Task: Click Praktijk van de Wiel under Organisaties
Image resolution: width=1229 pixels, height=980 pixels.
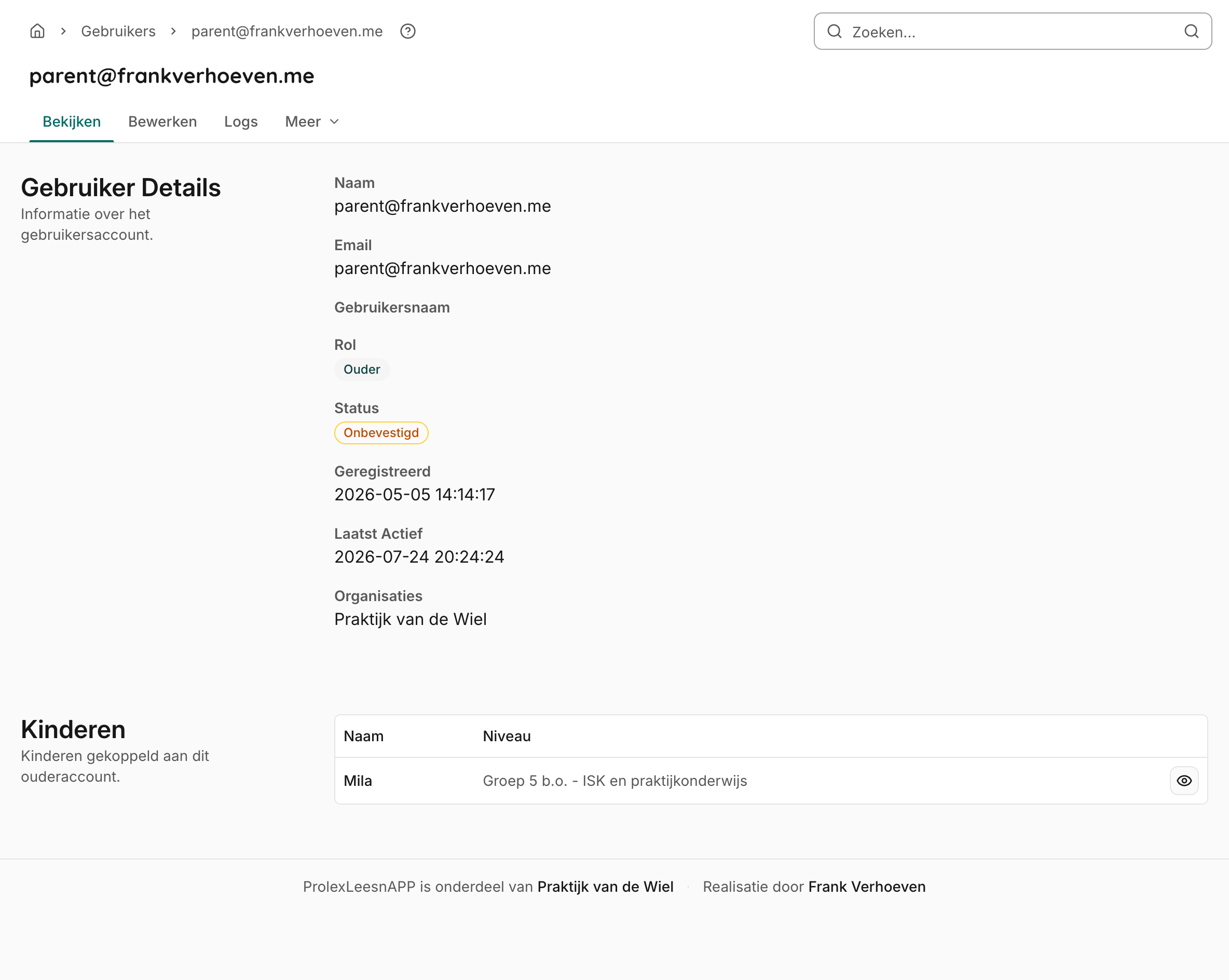Action: pyautogui.click(x=410, y=619)
